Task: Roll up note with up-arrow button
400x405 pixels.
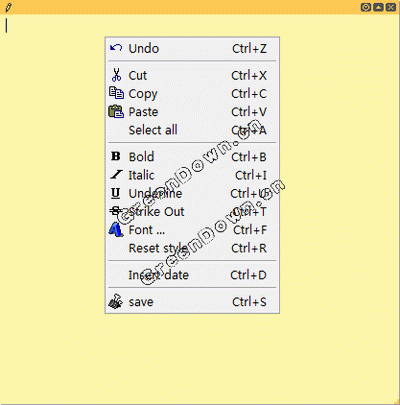Action: (x=378, y=7)
